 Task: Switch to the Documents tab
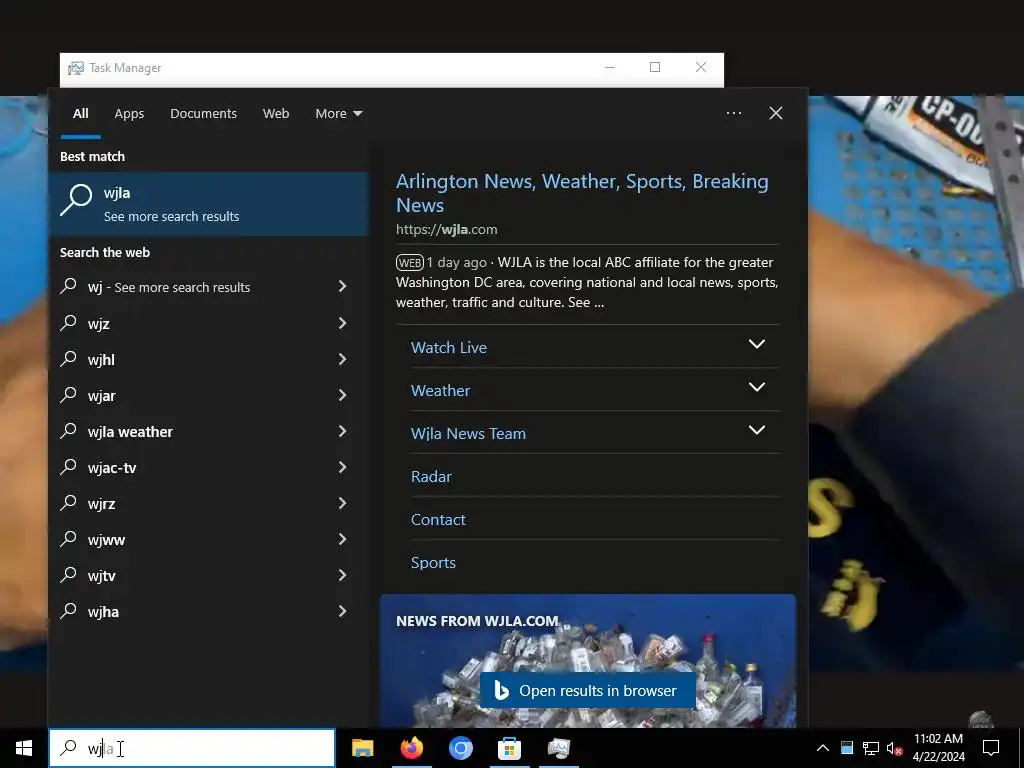tap(203, 113)
